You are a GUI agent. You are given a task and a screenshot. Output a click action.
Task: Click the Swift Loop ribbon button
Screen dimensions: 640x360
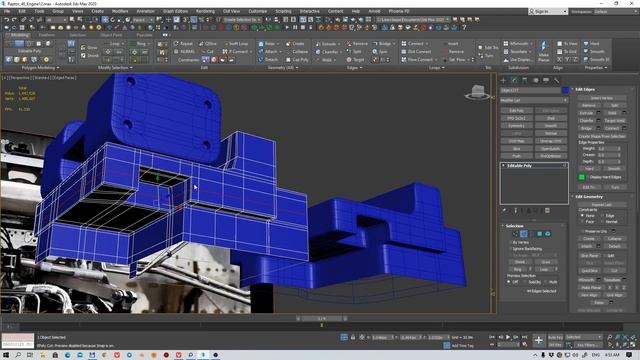pyautogui.click(x=236, y=44)
